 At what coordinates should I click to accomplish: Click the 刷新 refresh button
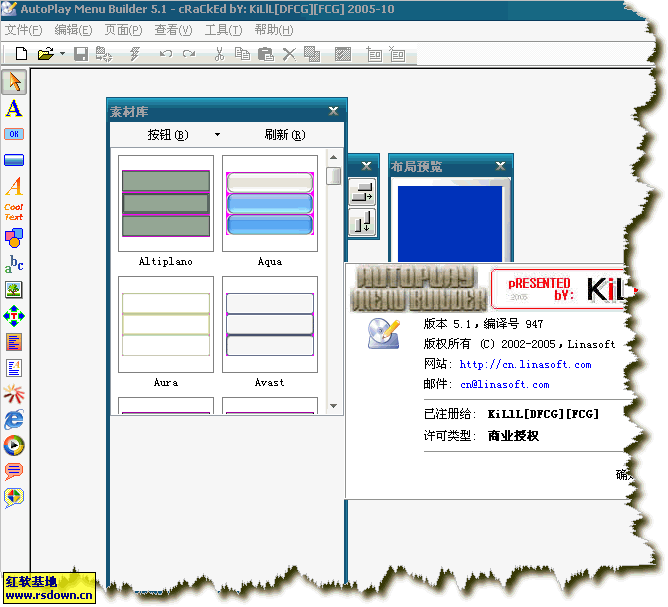pyautogui.click(x=285, y=135)
